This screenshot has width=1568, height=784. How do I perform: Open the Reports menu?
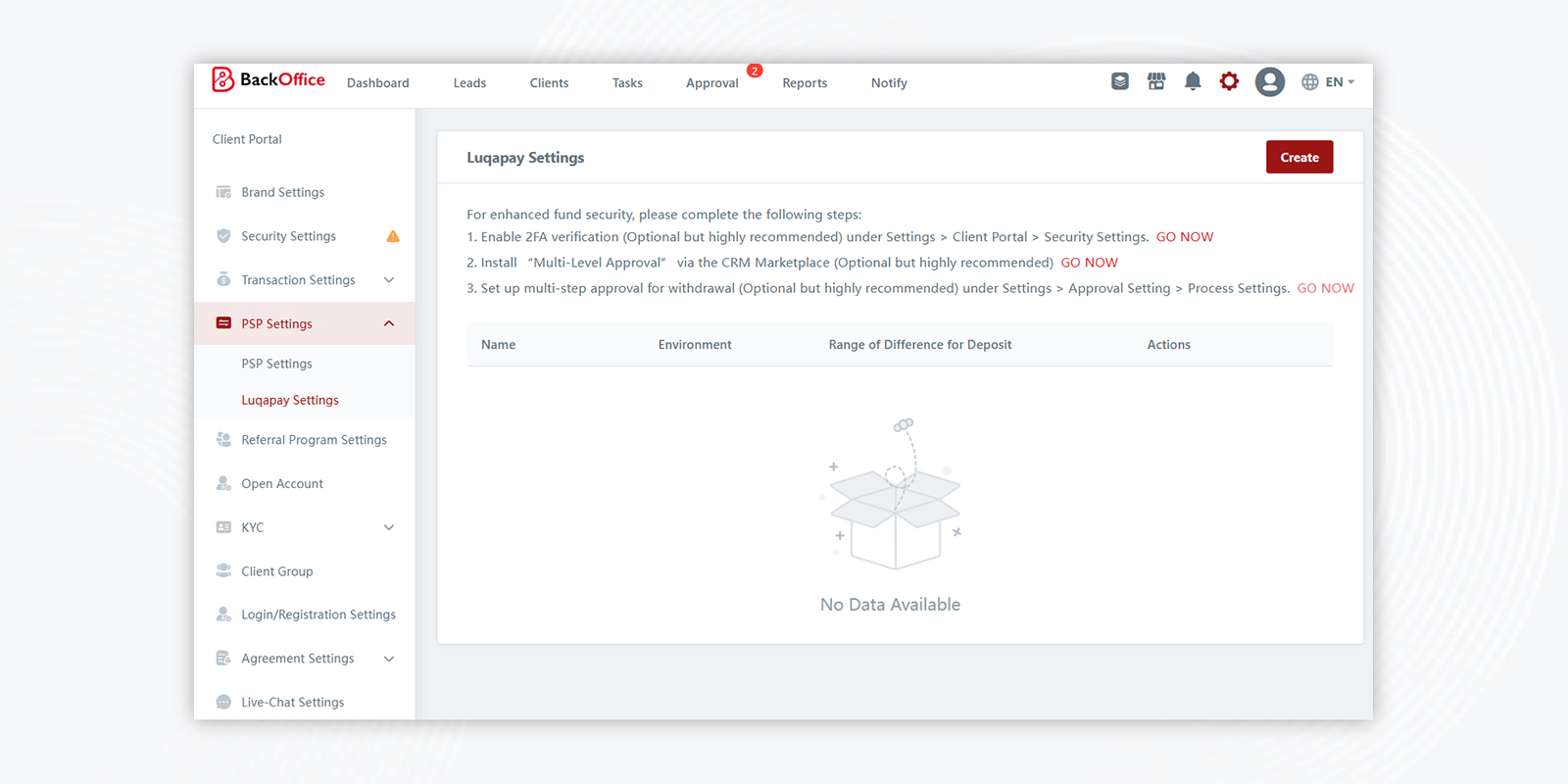pos(805,83)
